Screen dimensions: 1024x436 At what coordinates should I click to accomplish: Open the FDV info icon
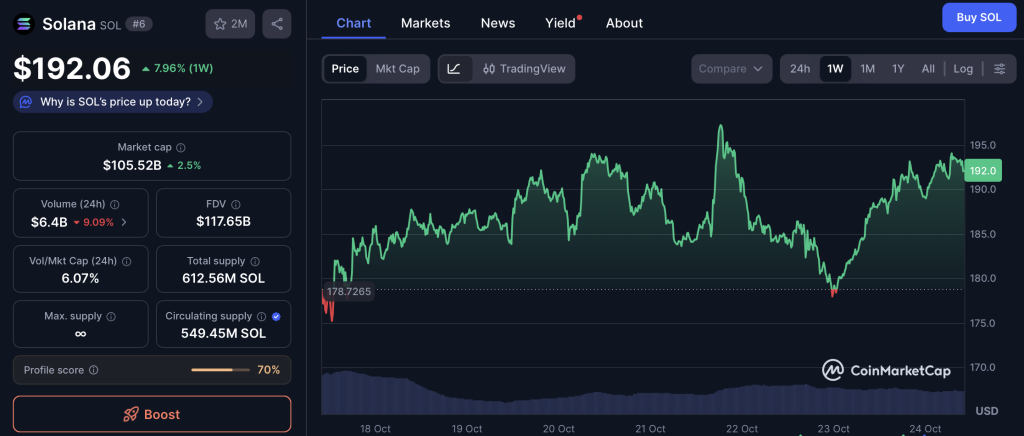236,204
